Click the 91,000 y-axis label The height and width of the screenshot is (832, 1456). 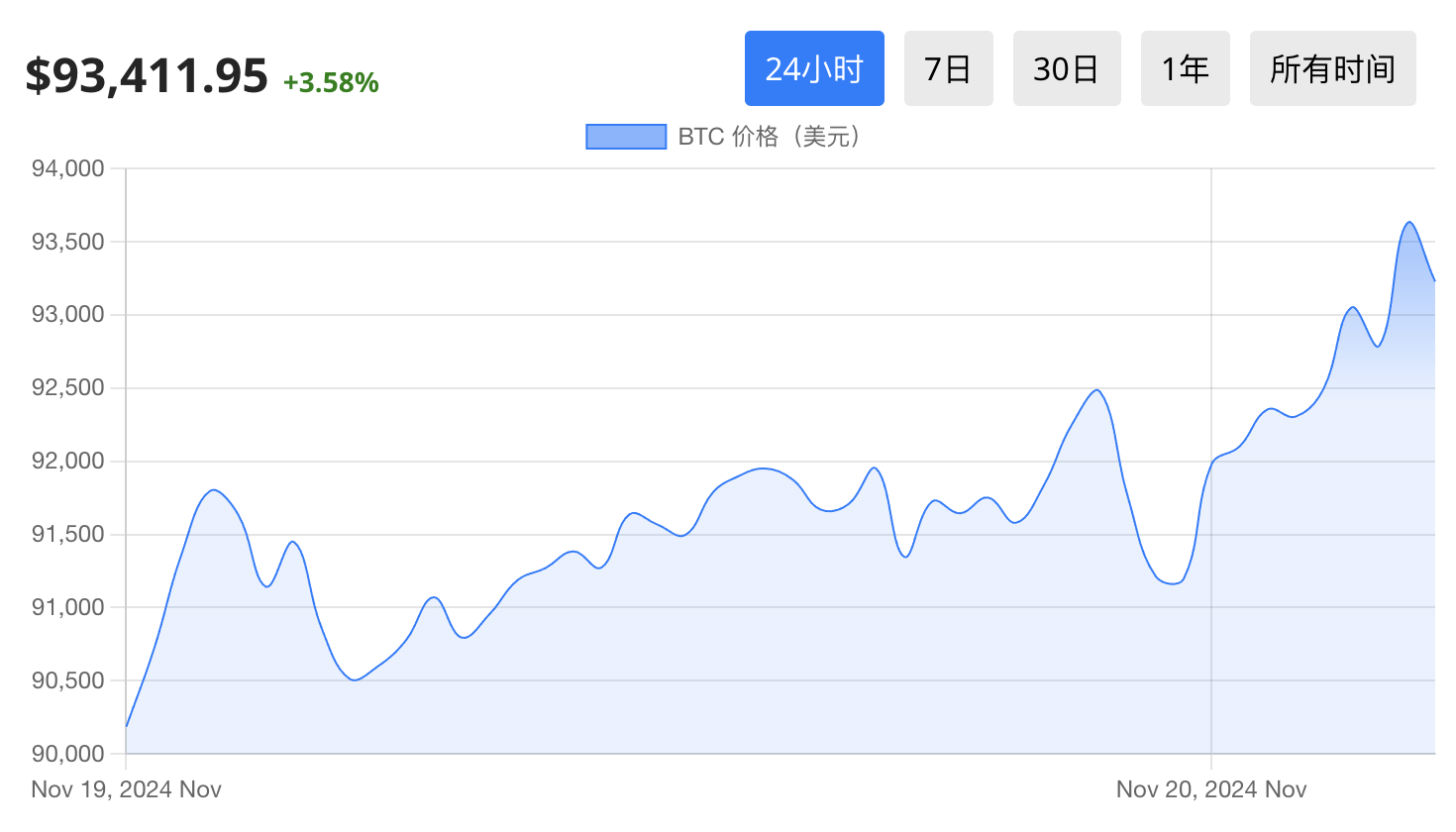pos(67,607)
